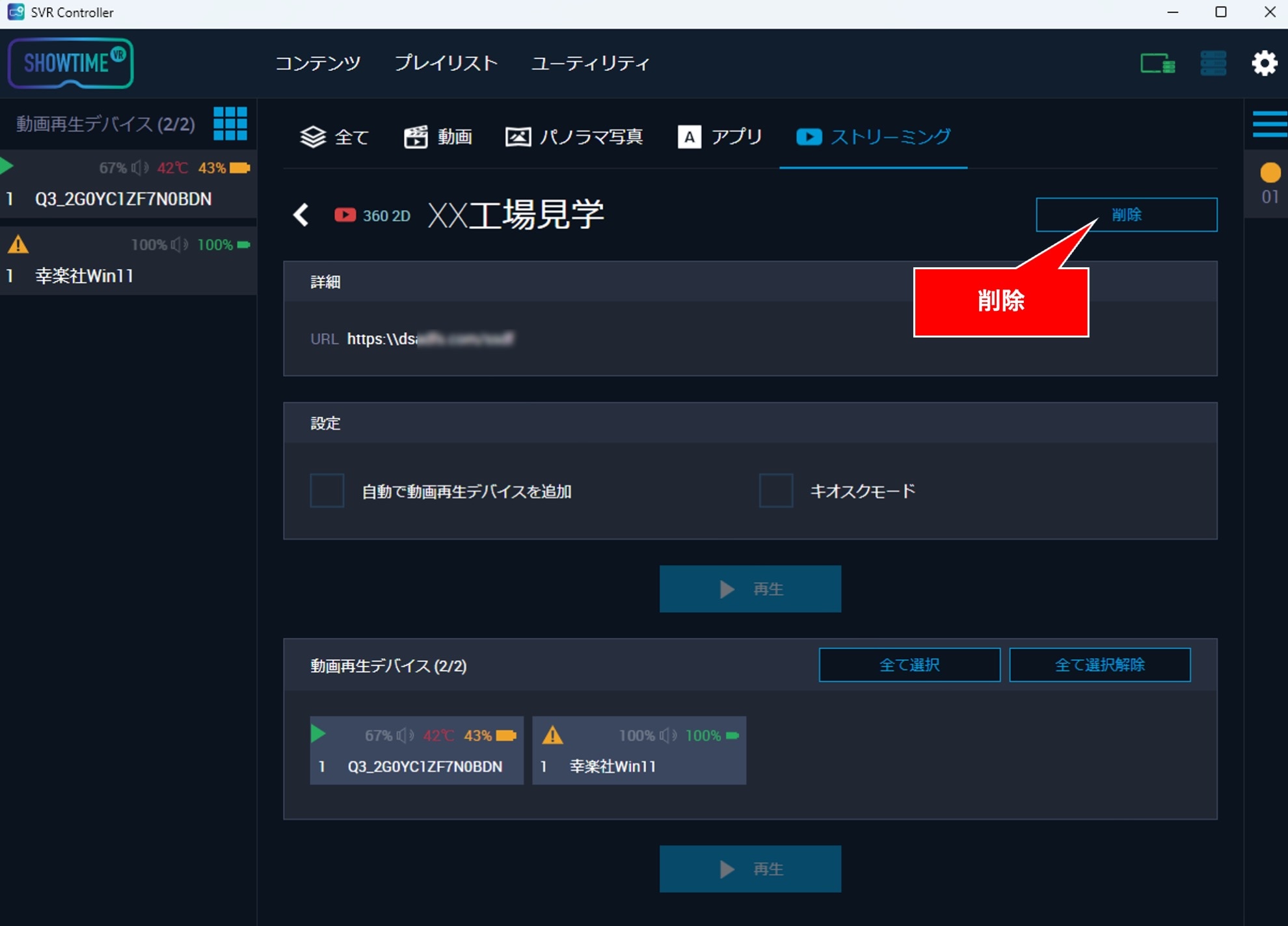1288x926 pixels.
Task: Select the 幸楽社Win11 device card
Action: point(639,750)
